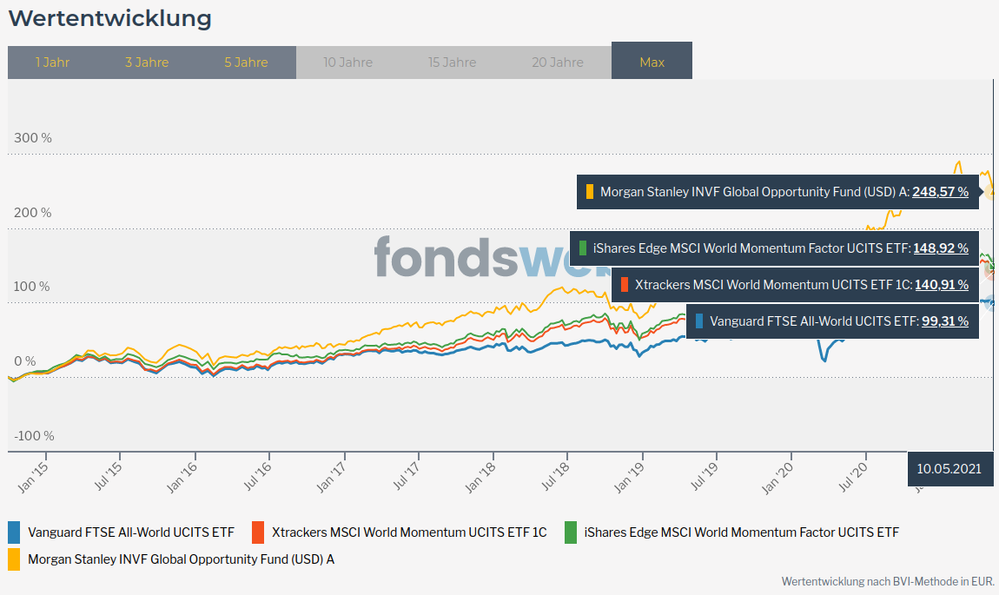Toggle iShares Edge MSCI World Momentum legend label
The image size is (999, 595).
(741, 532)
